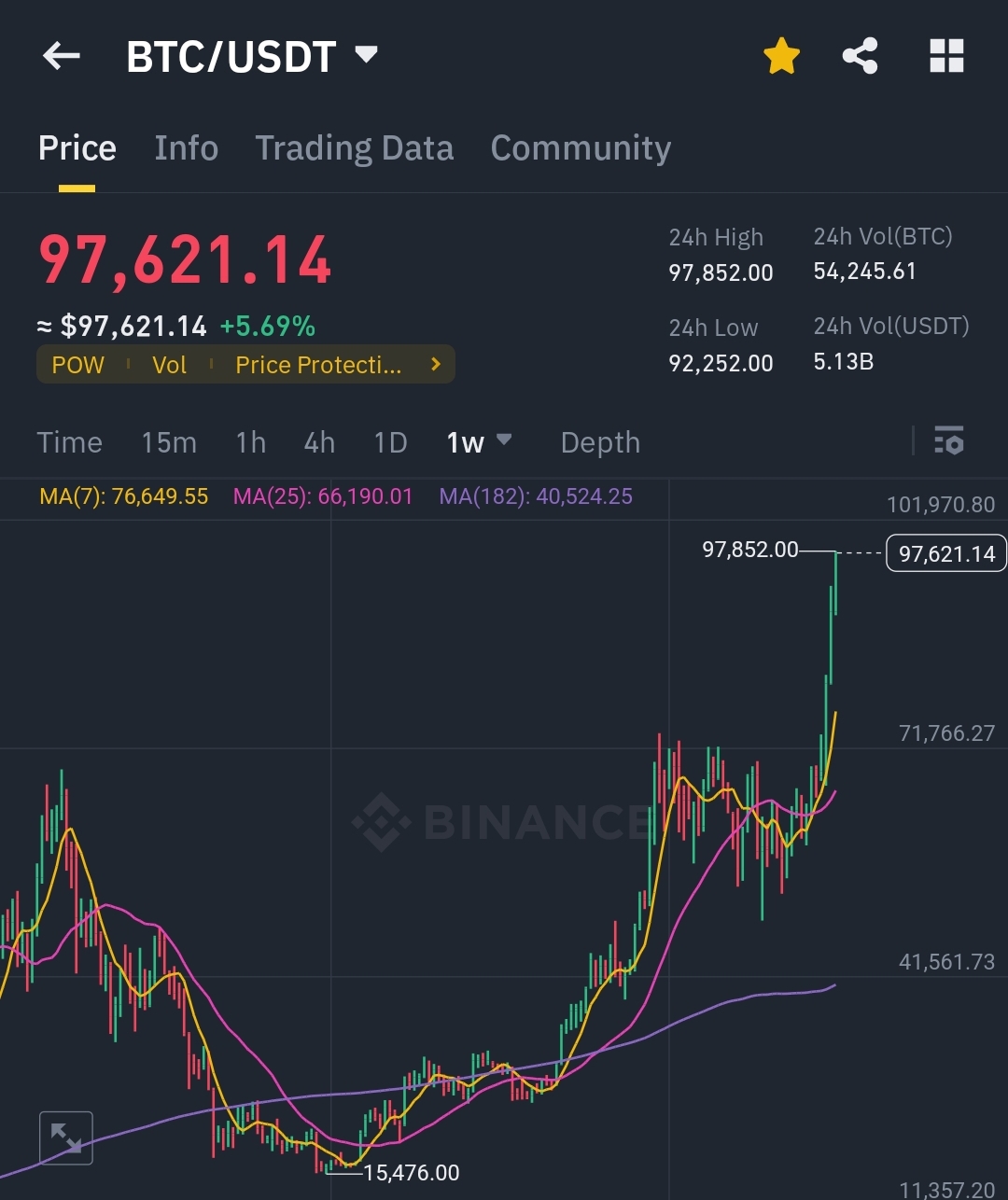Tap the 24h Vol(USDT) value 5.13B

tap(844, 362)
